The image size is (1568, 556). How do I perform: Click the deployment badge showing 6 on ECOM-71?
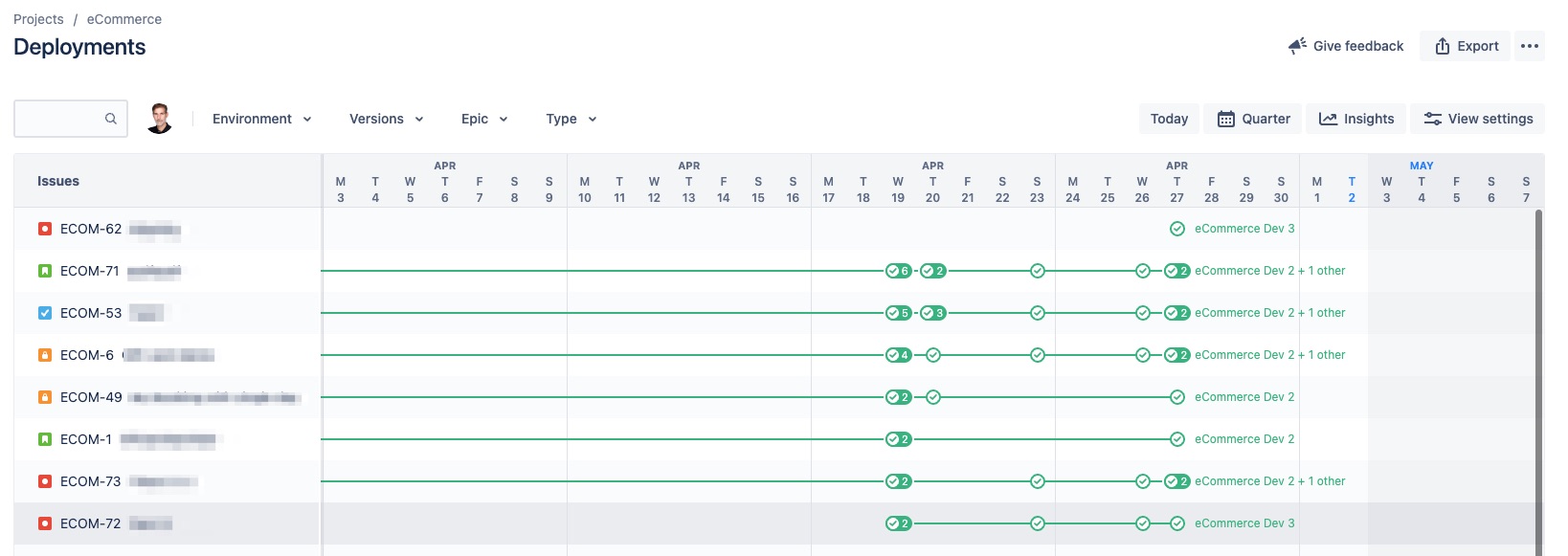(x=898, y=271)
